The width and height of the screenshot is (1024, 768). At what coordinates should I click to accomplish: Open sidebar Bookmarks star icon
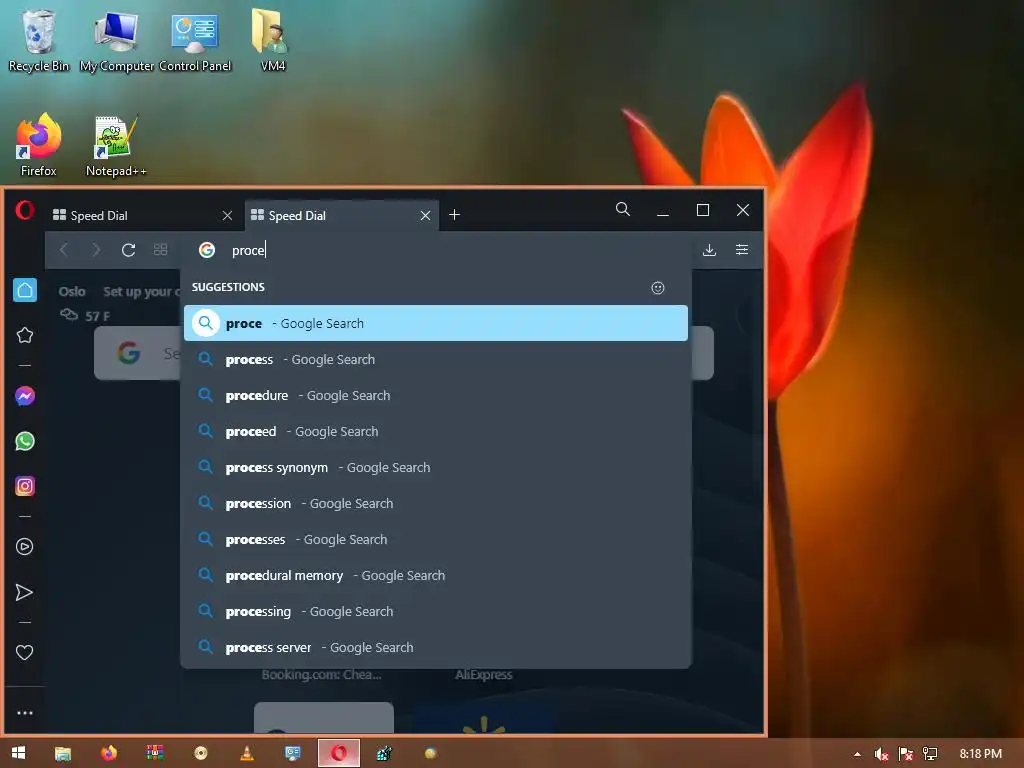coord(25,335)
